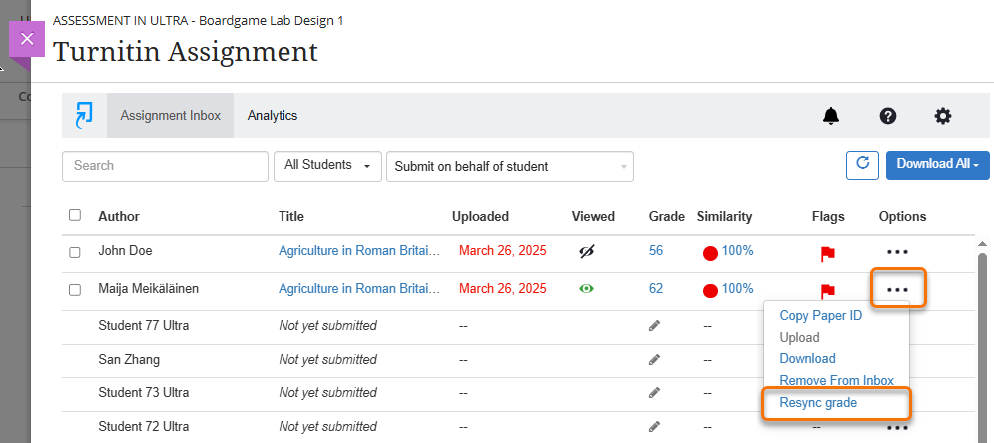Tick the select-all checkbox in header
This screenshot has width=994, height=443.
pos(75,215)
